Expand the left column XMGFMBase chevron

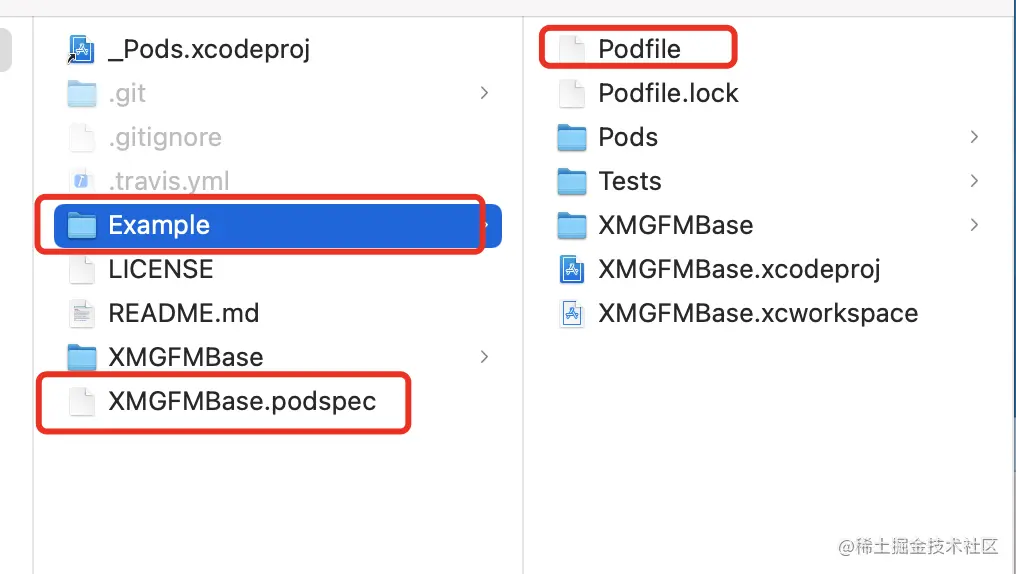(484, 357)
